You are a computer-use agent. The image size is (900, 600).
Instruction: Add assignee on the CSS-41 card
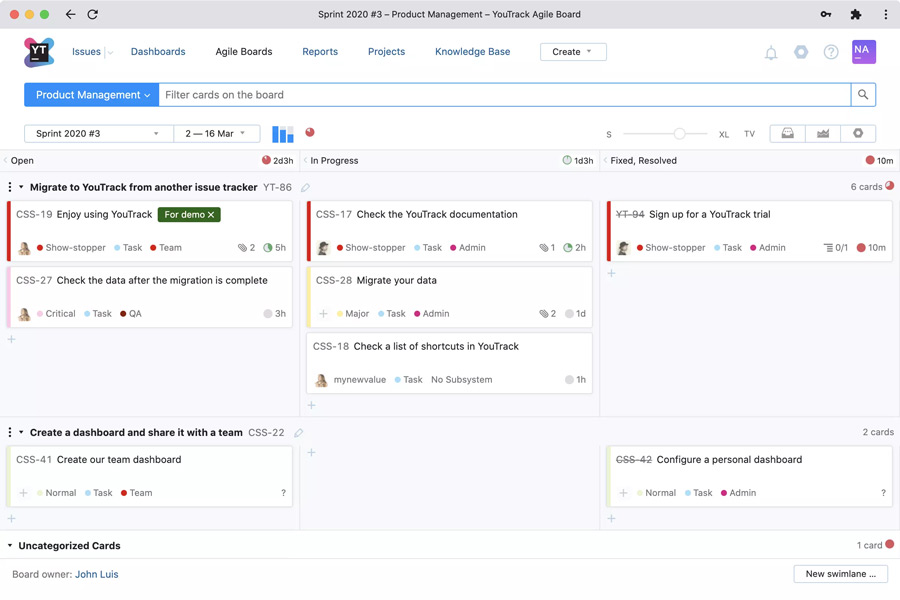[x=24, y=493]
